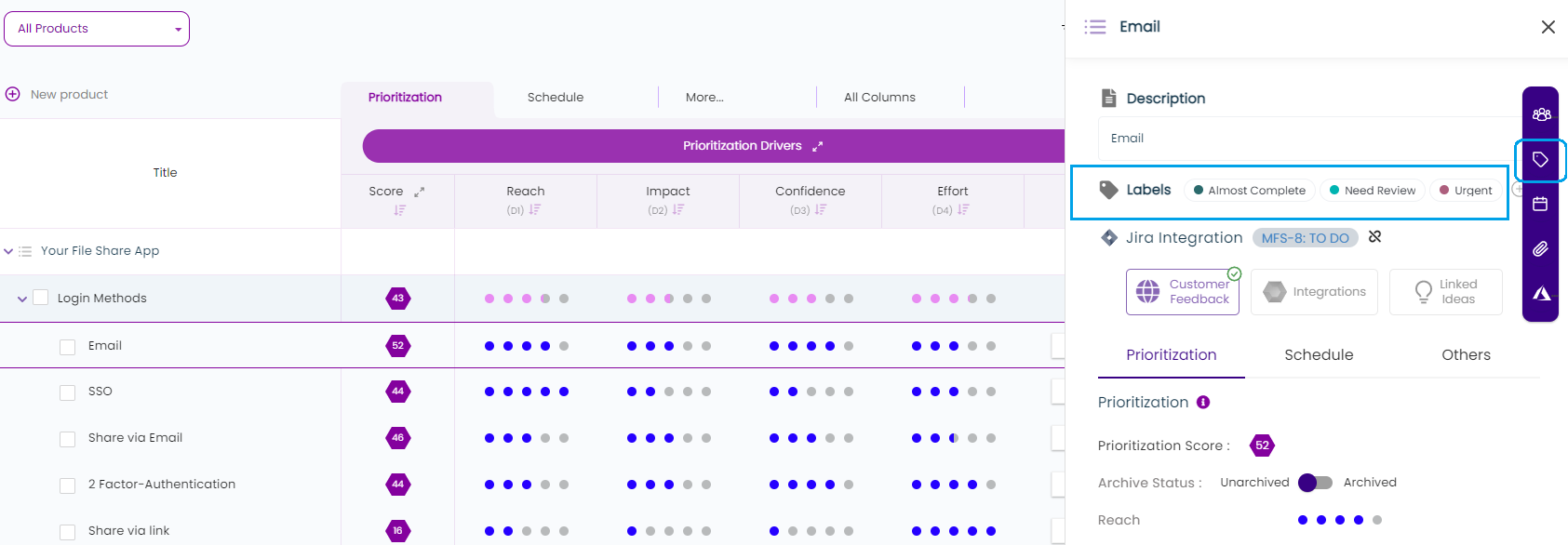1568x545 pixels.
Task: Click the Prioritization info icon
Action: (1203, 403)
